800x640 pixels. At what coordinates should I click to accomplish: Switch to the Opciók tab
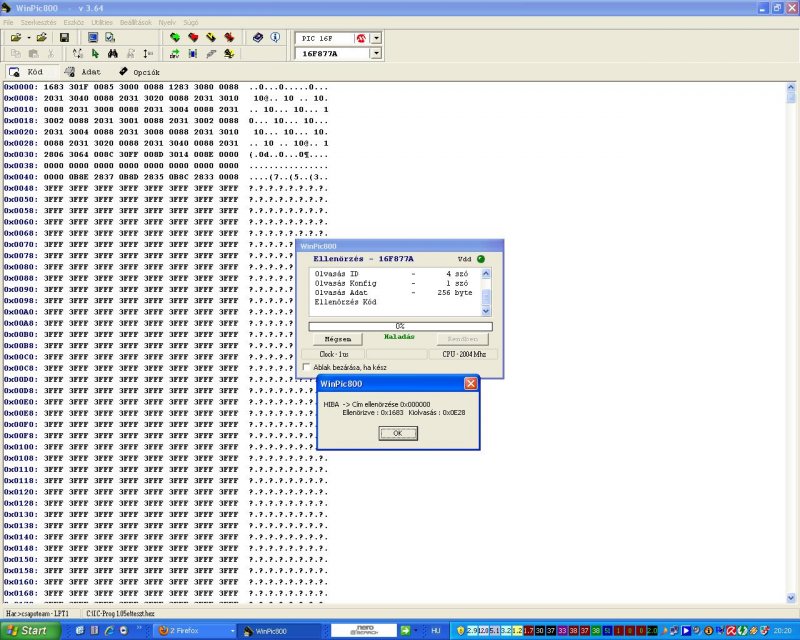tap(140, 72)
